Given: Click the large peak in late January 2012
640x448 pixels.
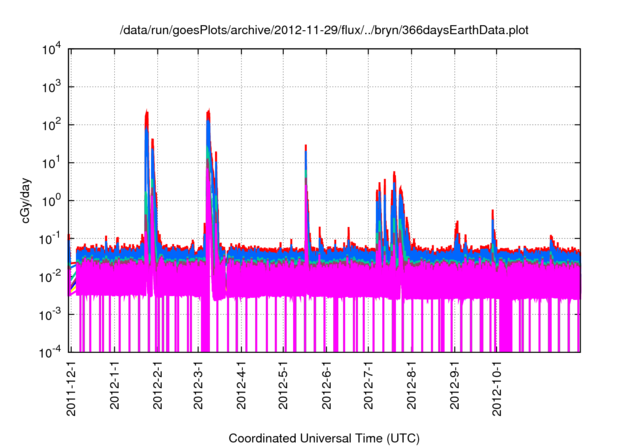Looking at the screenshot, I should 147,113.
